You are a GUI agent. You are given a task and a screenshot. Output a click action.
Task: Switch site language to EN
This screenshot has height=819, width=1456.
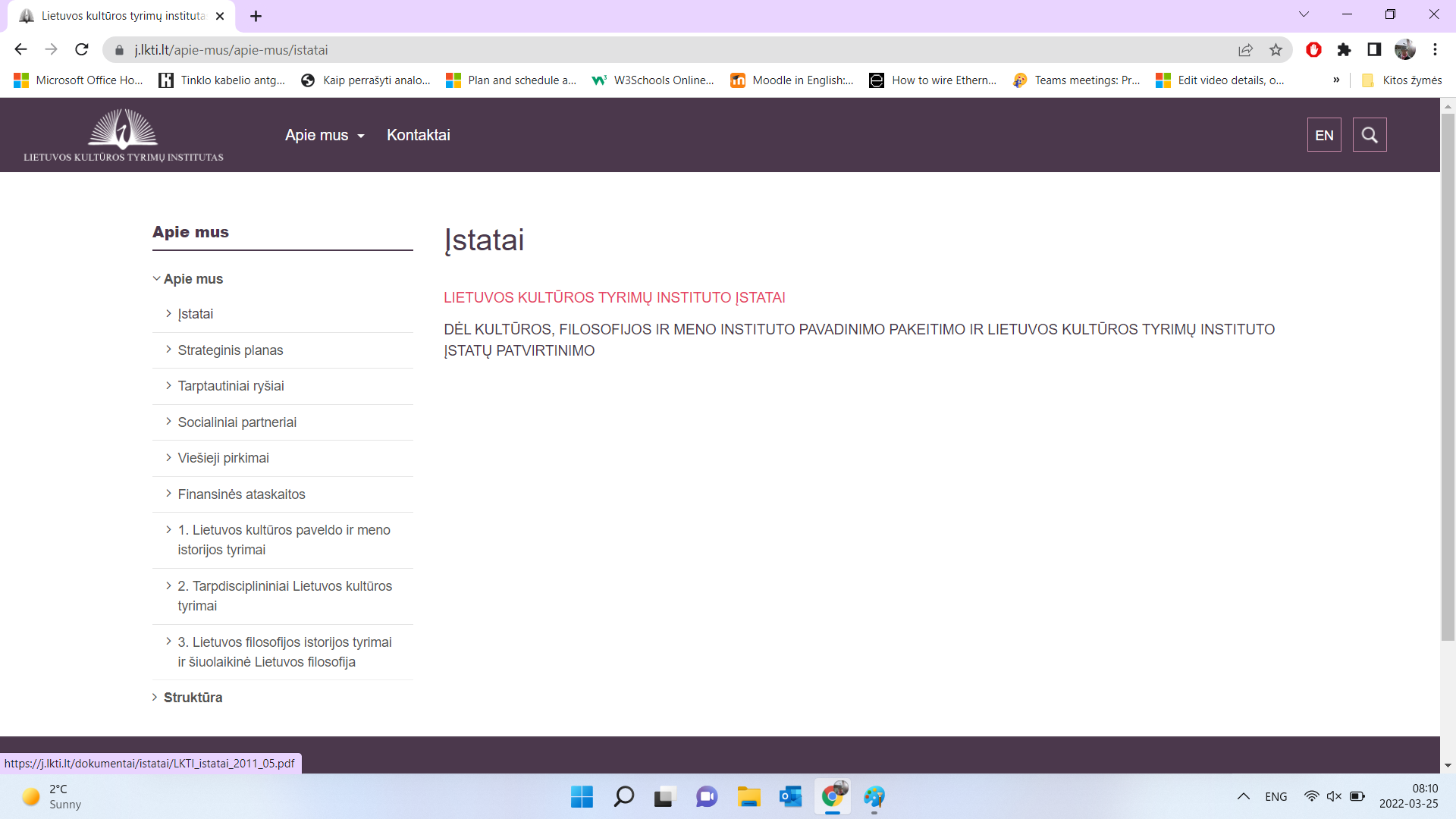pos(1324,135)
